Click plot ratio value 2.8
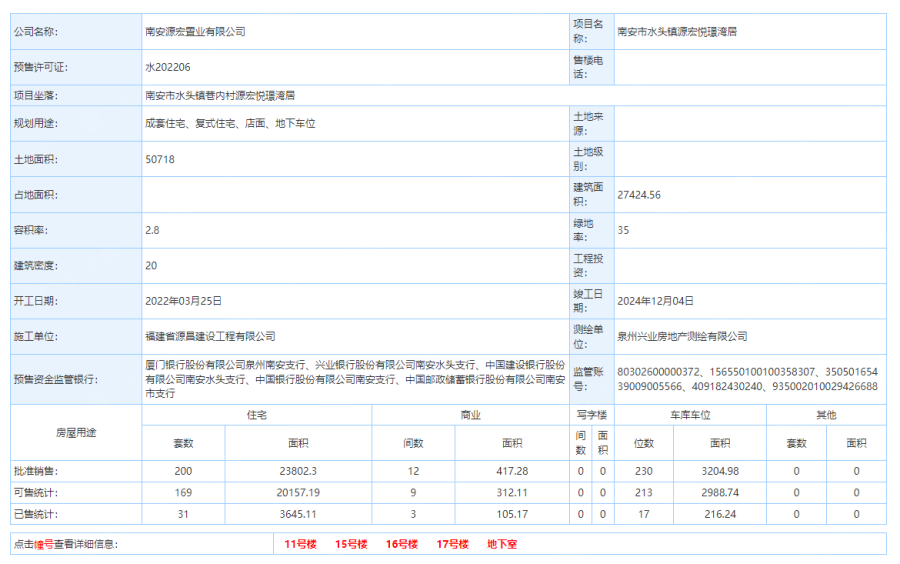This screenshot has width=900, height=564. [152, 230]
